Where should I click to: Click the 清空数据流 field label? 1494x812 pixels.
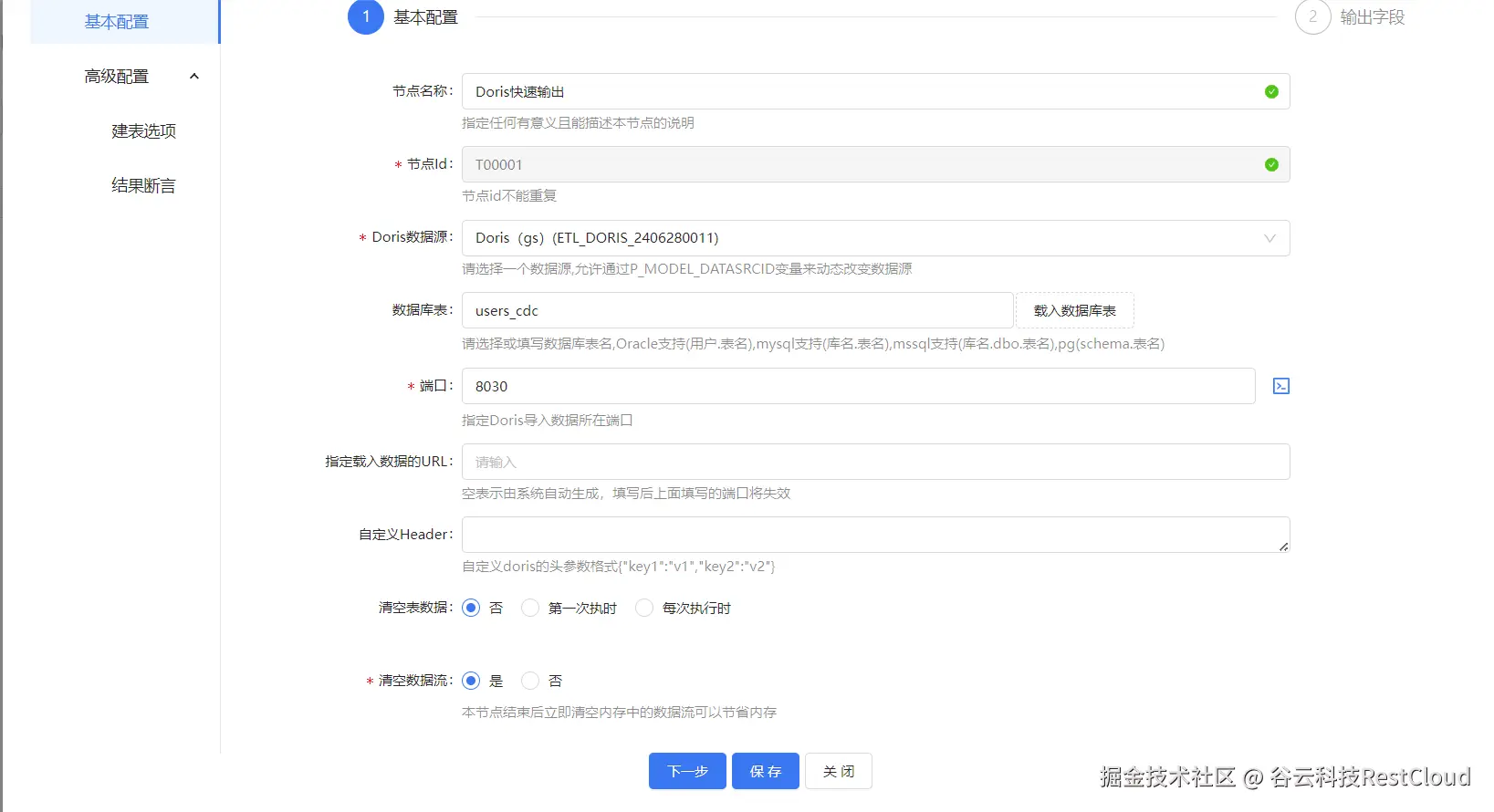(x=415, y=681)
